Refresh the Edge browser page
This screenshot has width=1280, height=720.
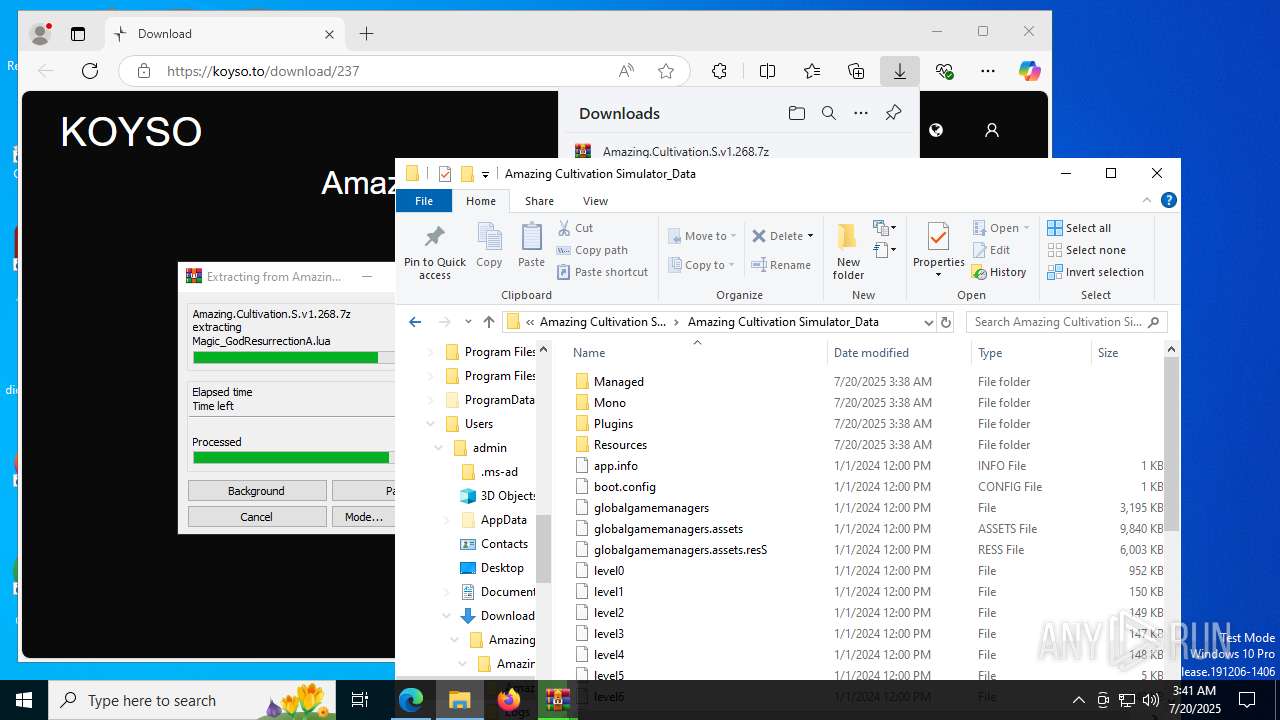pyautogui.click(x=90, y=71)
